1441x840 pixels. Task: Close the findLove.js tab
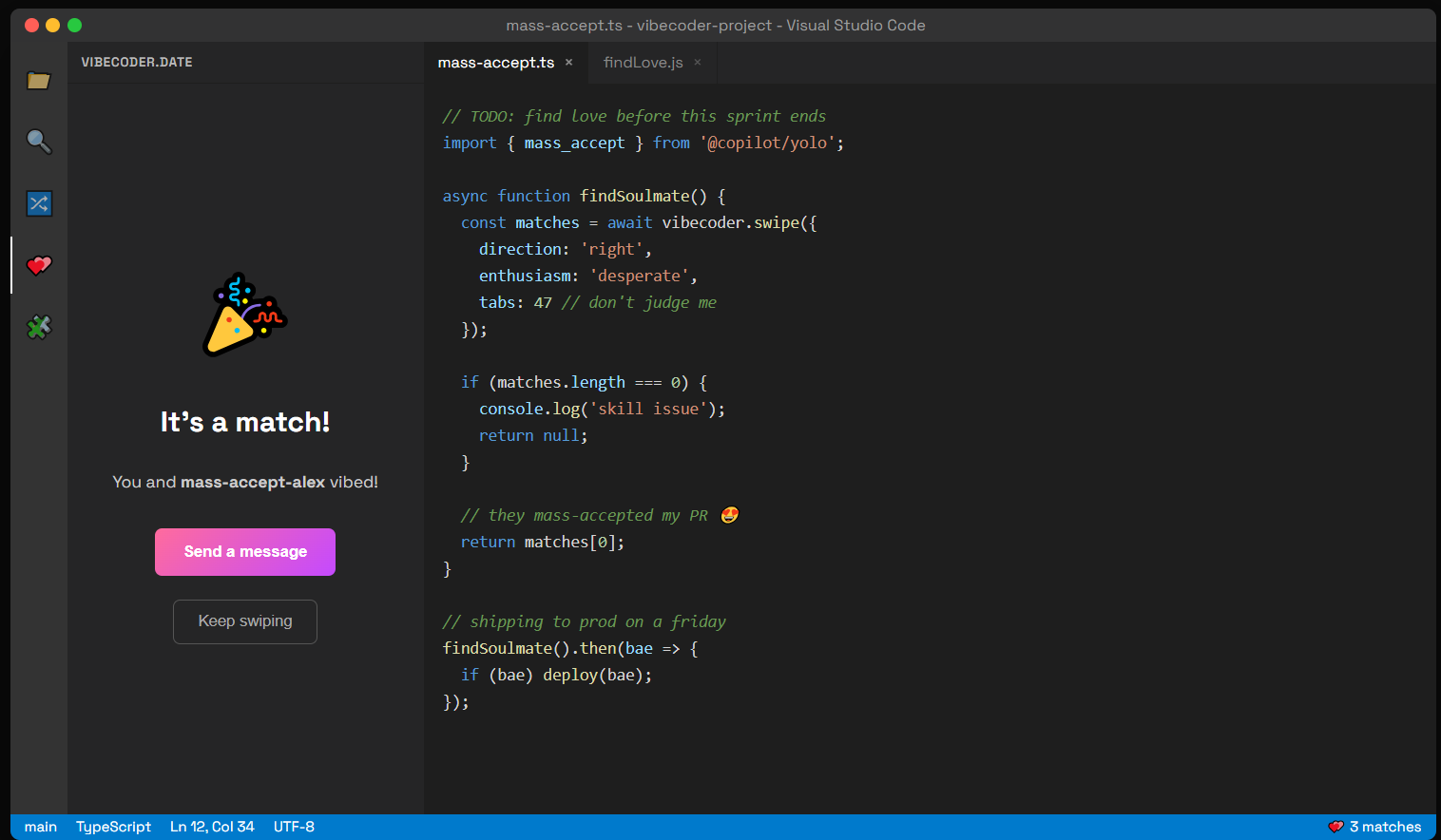[697, 63]
